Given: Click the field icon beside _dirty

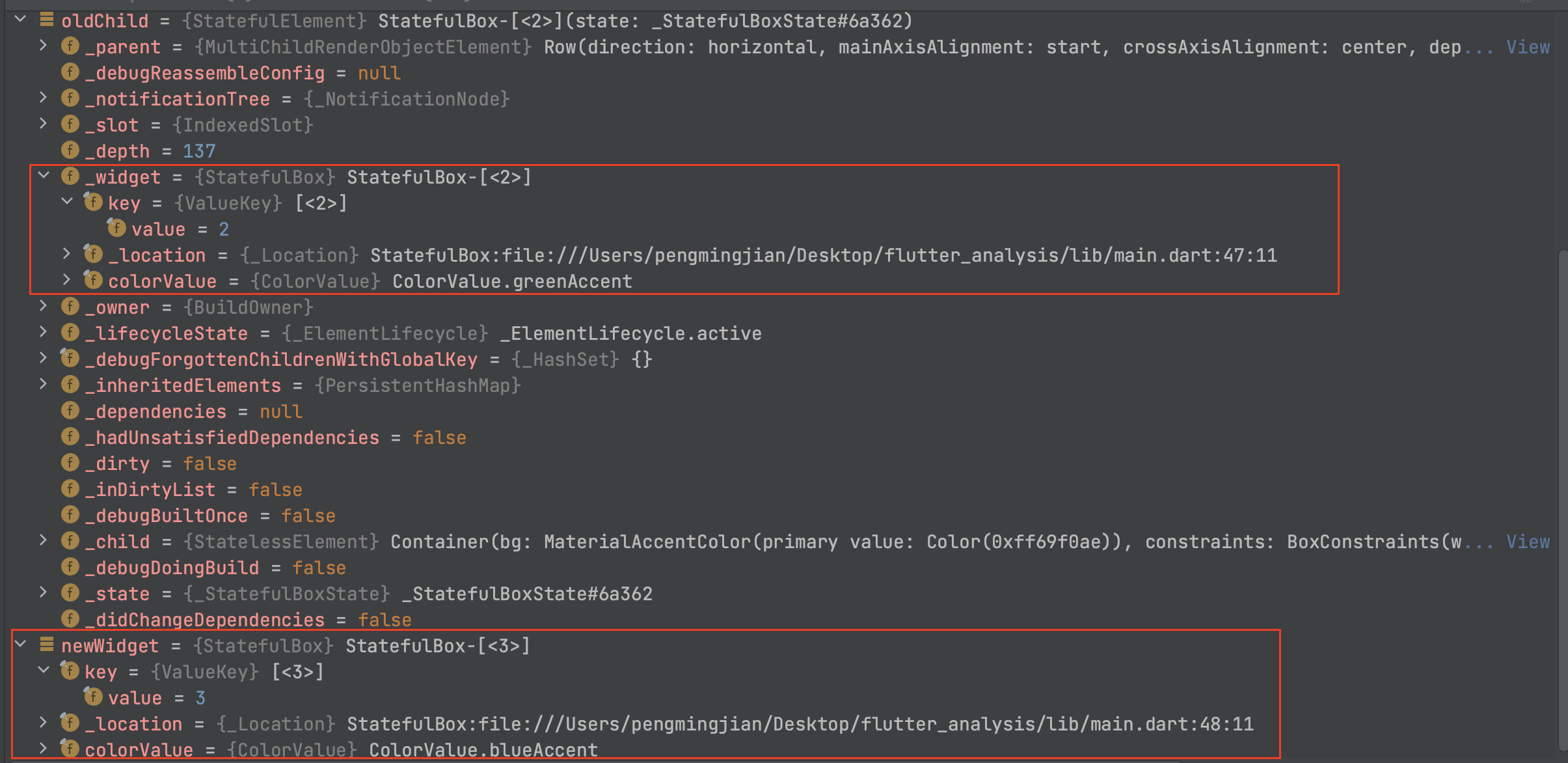Looking at the screenshot, I should coord(70,463).
